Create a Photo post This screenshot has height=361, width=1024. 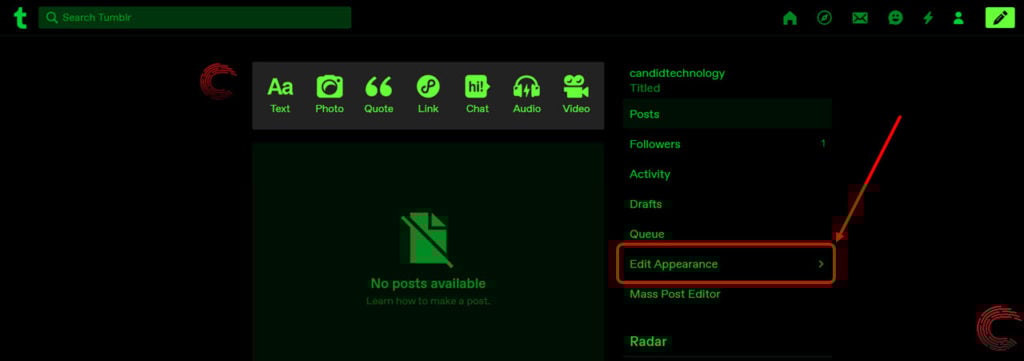[329, 95]
